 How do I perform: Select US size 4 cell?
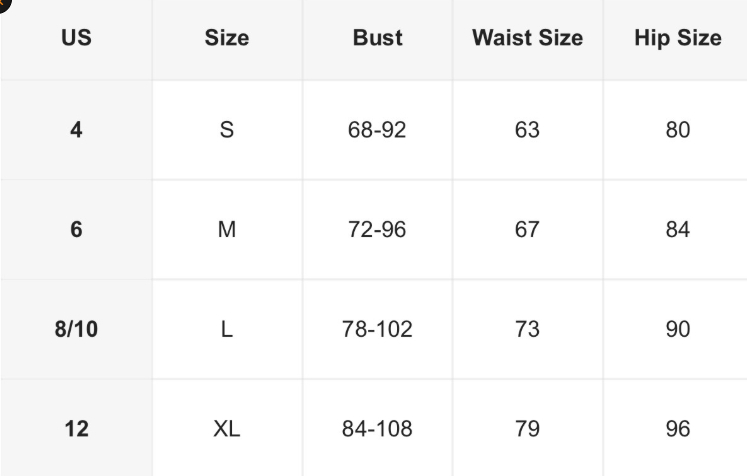[x=76, y=130]
